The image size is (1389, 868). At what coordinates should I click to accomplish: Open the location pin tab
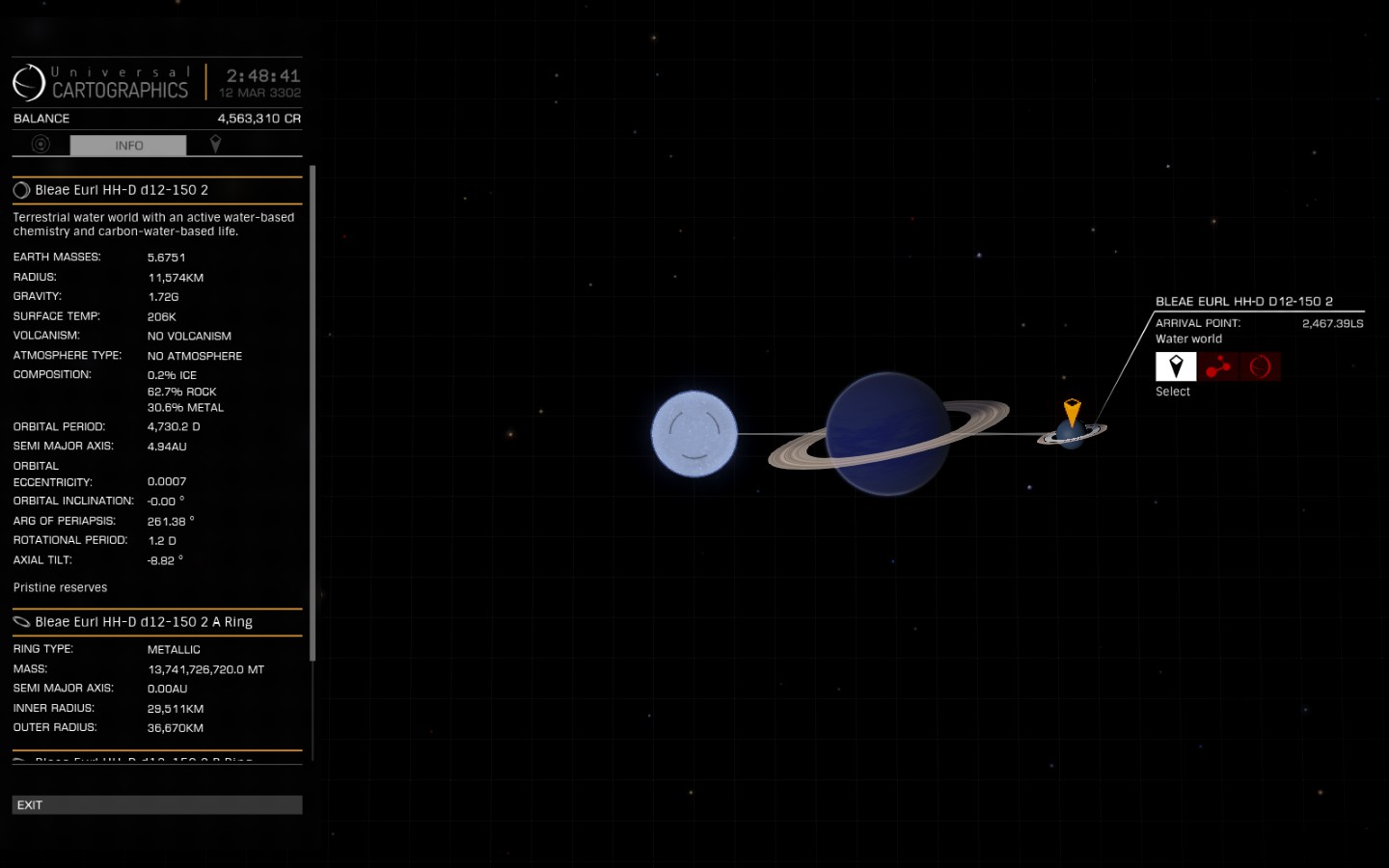click(x=215, y=144)
